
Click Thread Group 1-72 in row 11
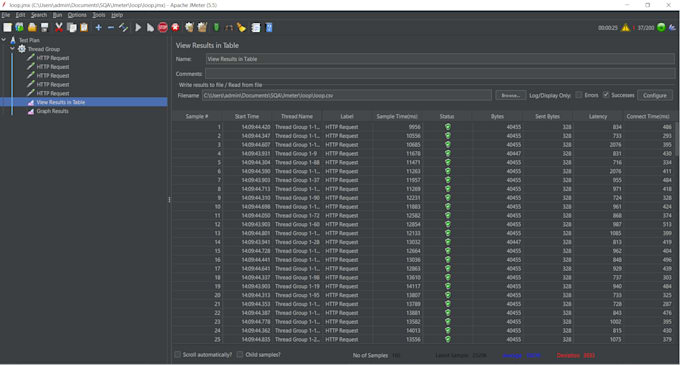coord(297,215)
